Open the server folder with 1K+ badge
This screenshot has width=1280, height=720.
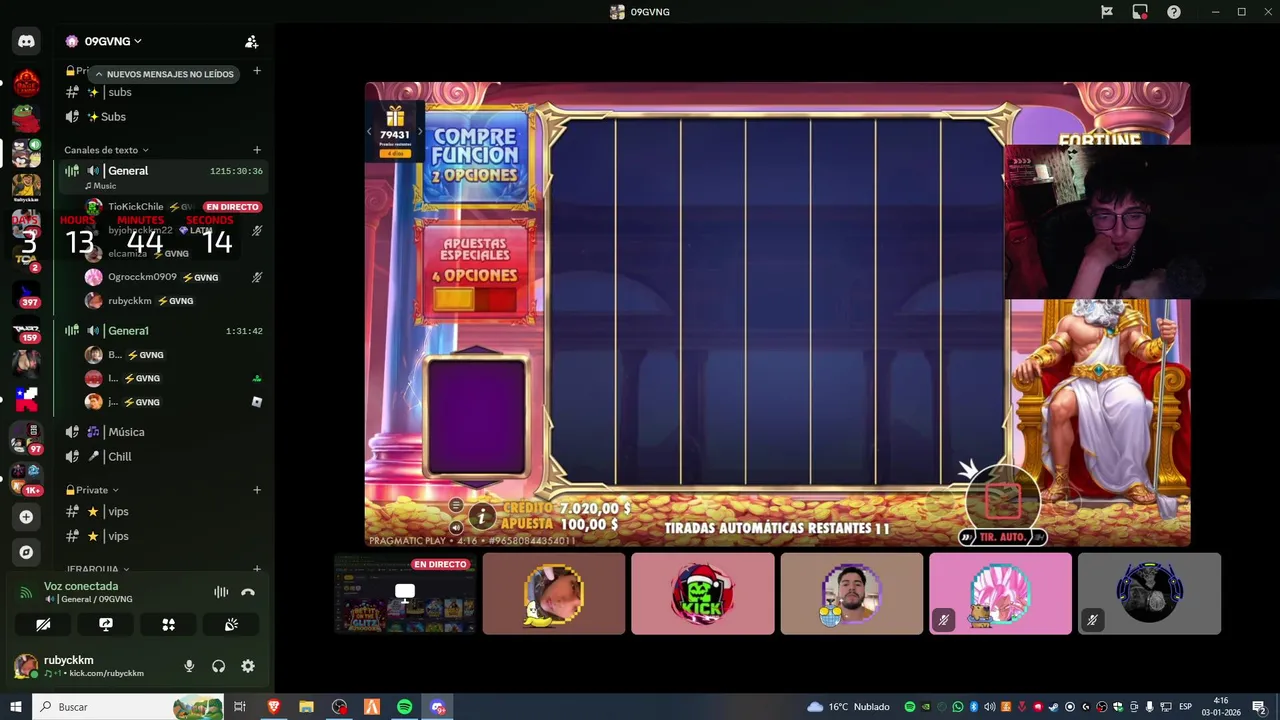tap(26, 478)
